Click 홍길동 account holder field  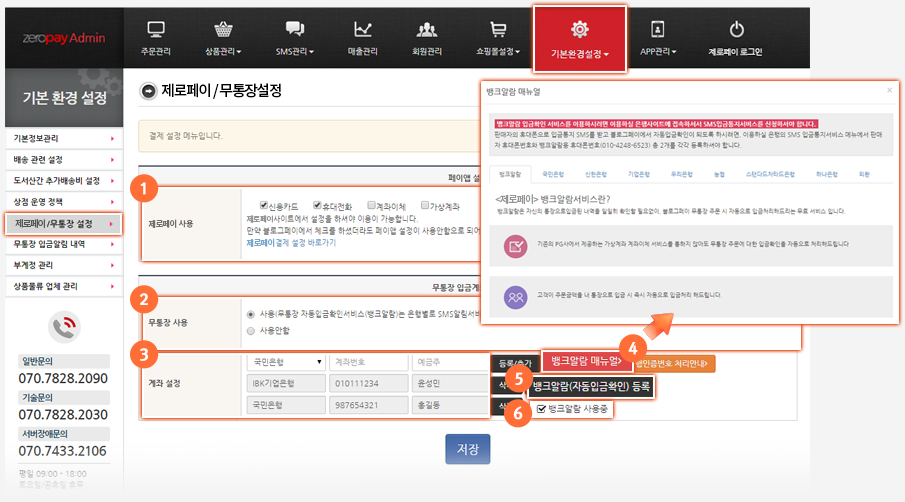tap(450, 405)
